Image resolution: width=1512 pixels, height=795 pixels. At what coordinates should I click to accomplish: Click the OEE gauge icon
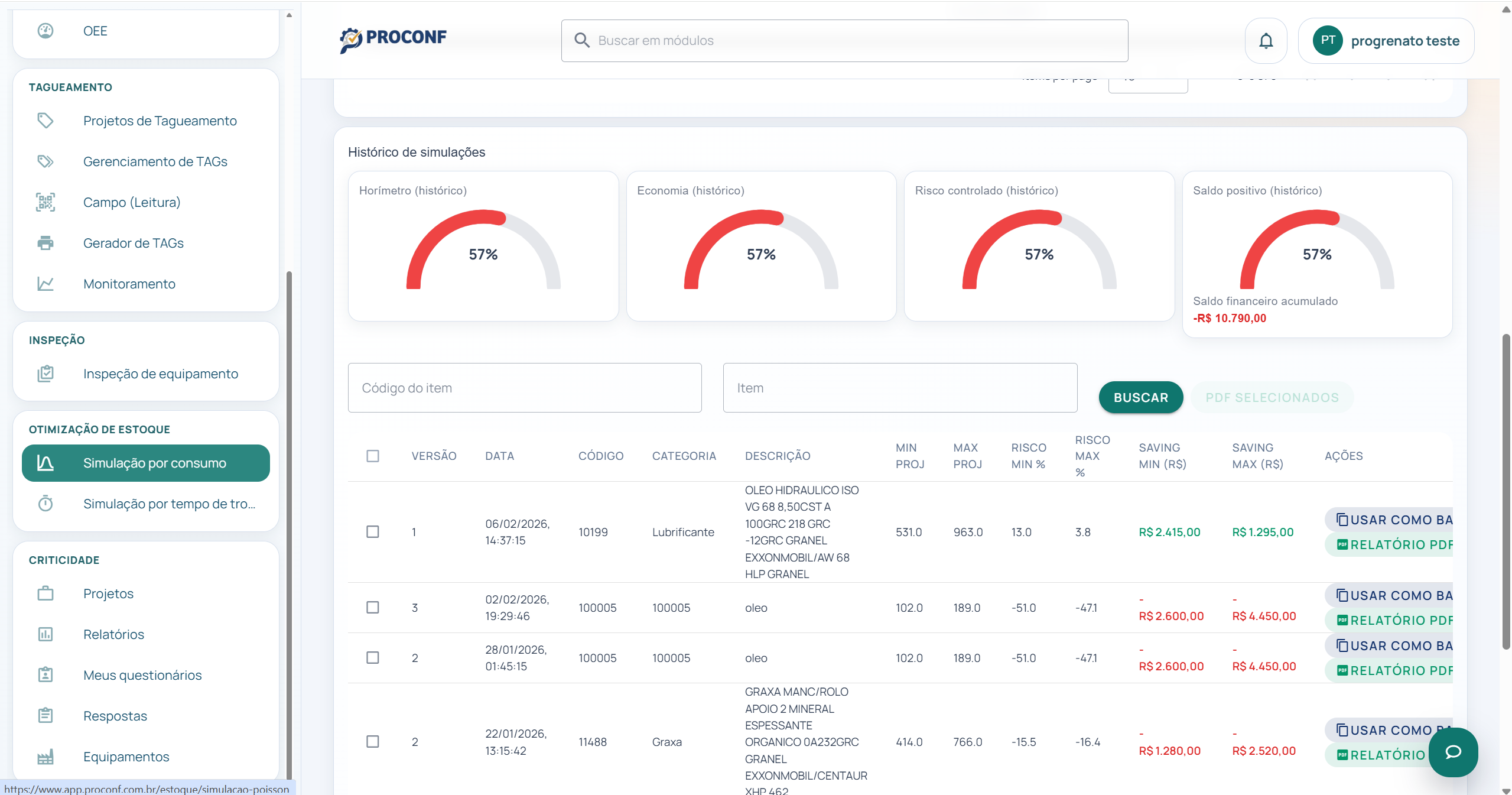45,31
